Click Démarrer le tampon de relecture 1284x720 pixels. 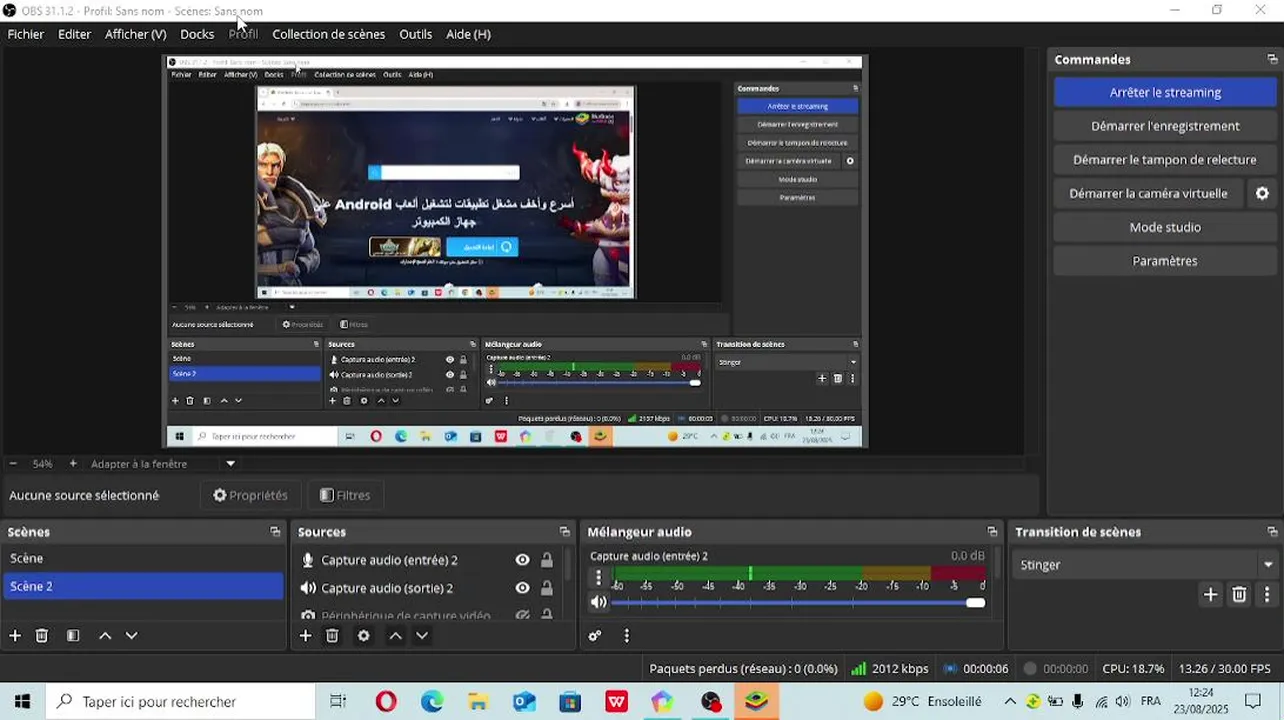[x=1165, y=160]
